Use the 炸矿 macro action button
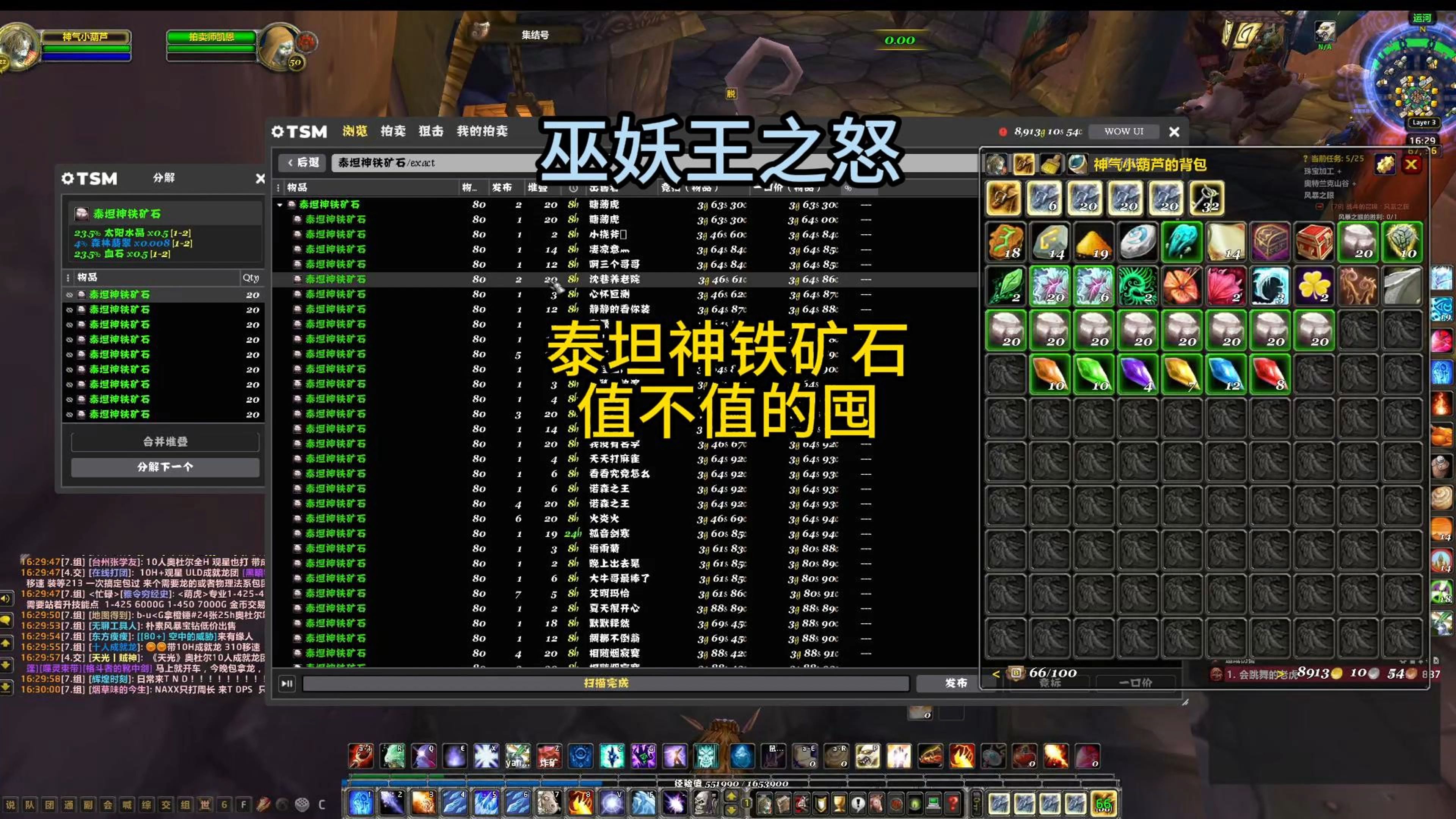Screen dimensions: 1456x819 (549, 756)
